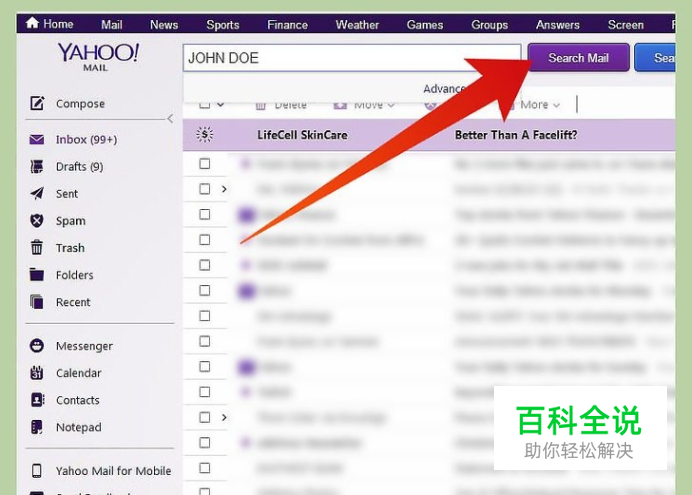Click the Delete trash icon in toolbar
The height and width of the screenshot is (495, 692).
click(261, 105)
